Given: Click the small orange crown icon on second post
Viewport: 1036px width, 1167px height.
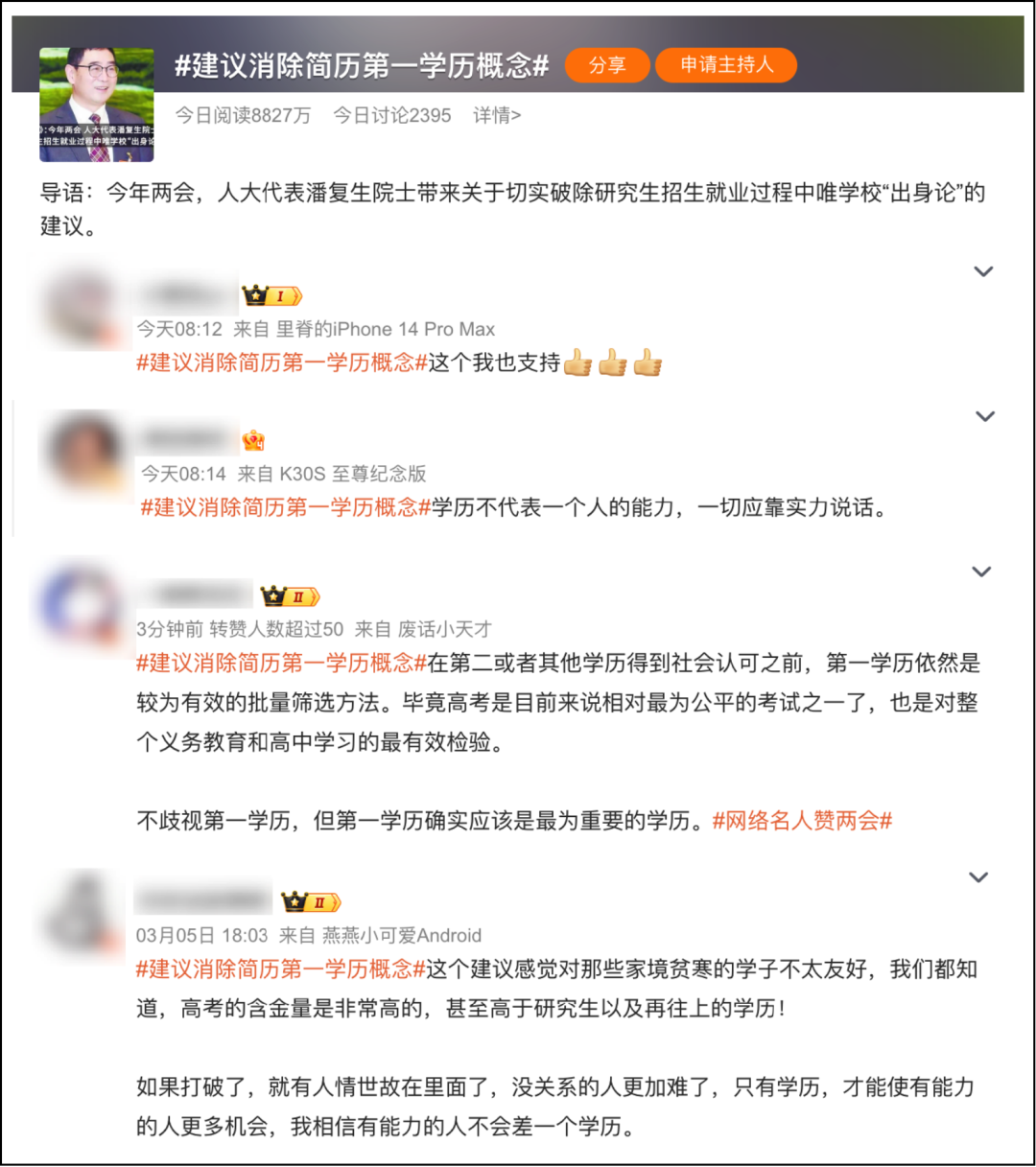Looking at the screenshot, I should pyautogui.click(x=253, y=441).
